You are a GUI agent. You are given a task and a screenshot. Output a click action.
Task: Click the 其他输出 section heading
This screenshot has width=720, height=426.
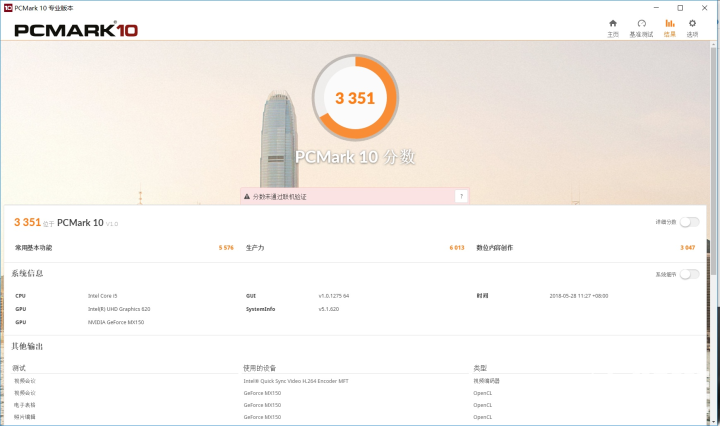tap(27, 346)
